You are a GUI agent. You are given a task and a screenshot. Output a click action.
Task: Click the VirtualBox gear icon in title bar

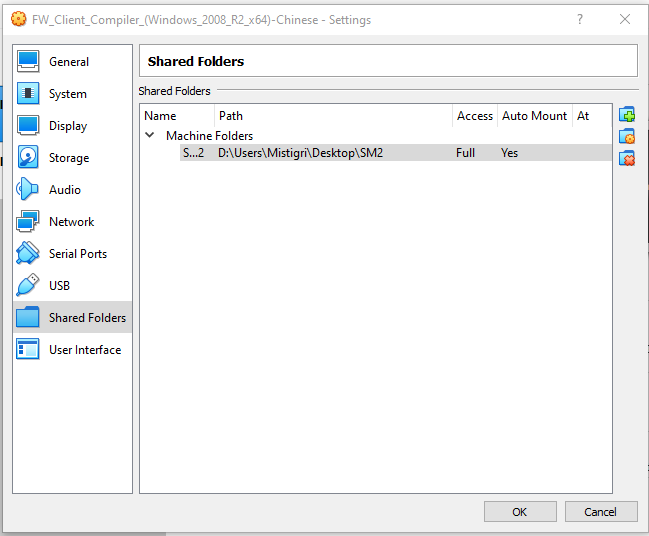point(19,19)
